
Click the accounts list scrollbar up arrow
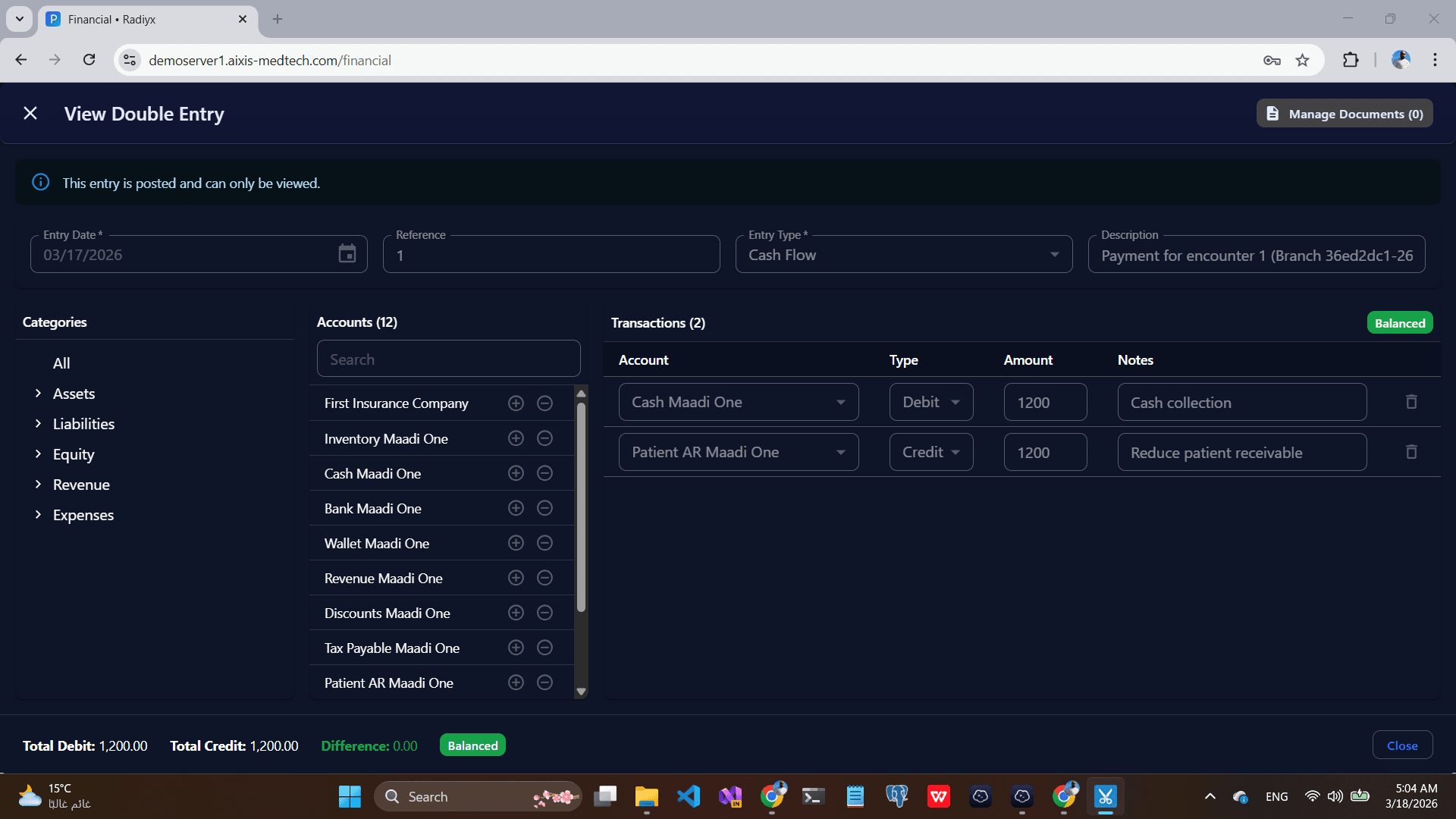click(x=581, y=394)
